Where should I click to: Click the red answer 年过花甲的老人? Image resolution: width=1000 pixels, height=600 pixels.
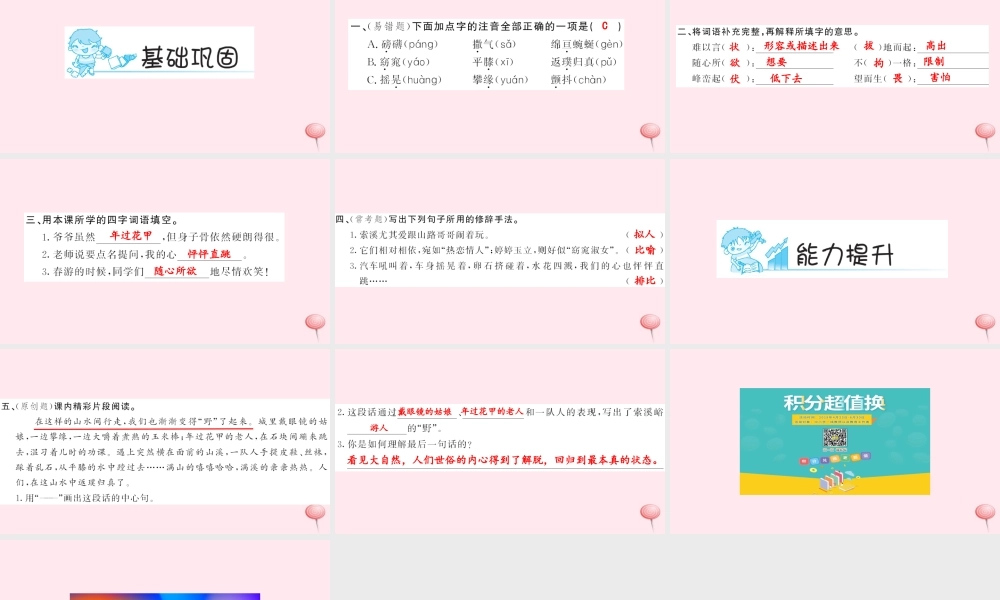pos(492,412)
